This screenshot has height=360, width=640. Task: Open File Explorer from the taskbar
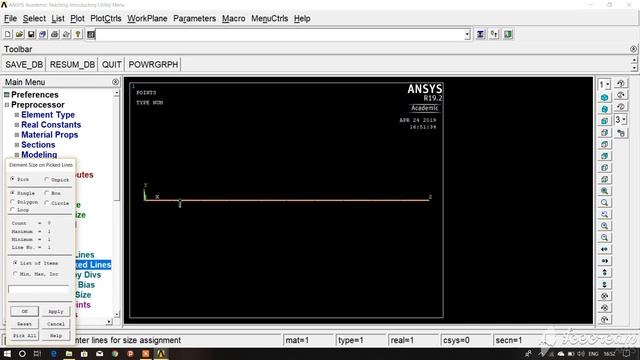click(x=69, y=354)
